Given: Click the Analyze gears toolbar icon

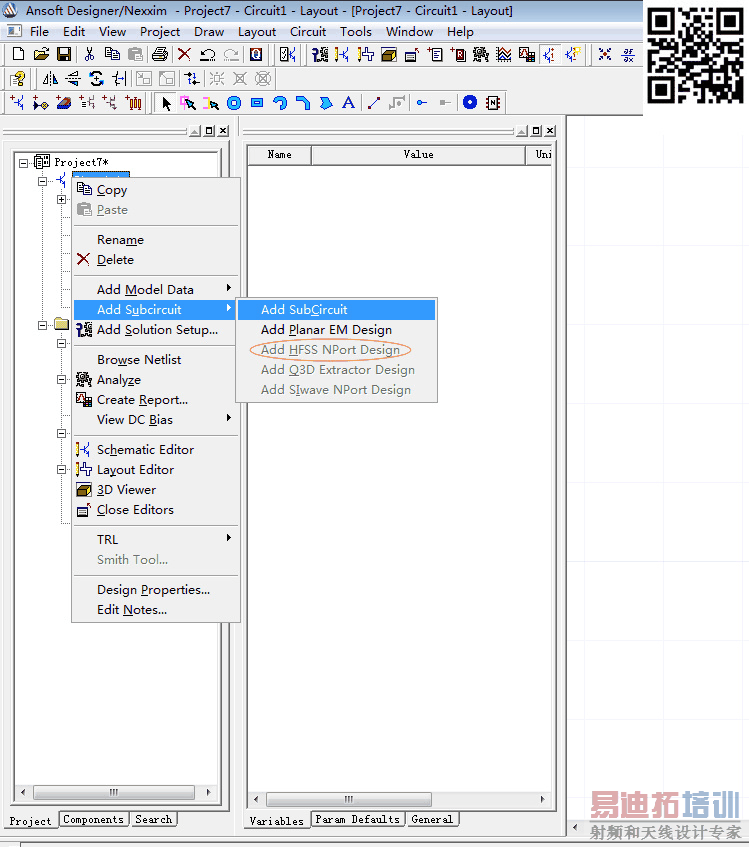Looking at the screenshot, I should point(480,54).
